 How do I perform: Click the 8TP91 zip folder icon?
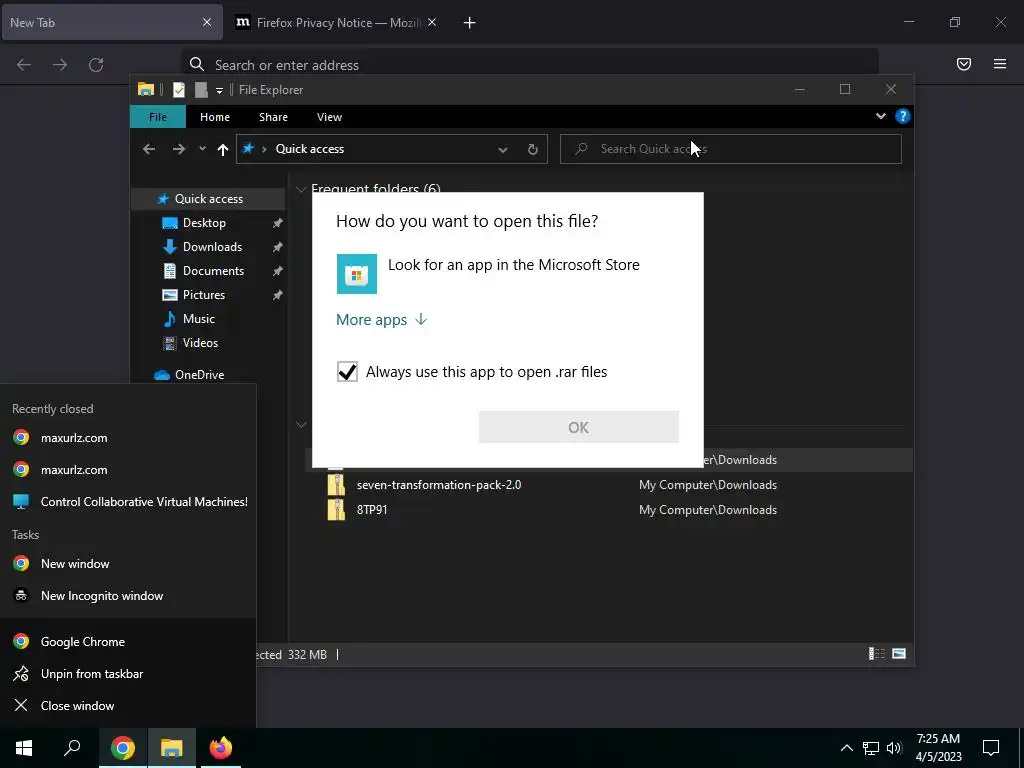(x=336, y=509)
